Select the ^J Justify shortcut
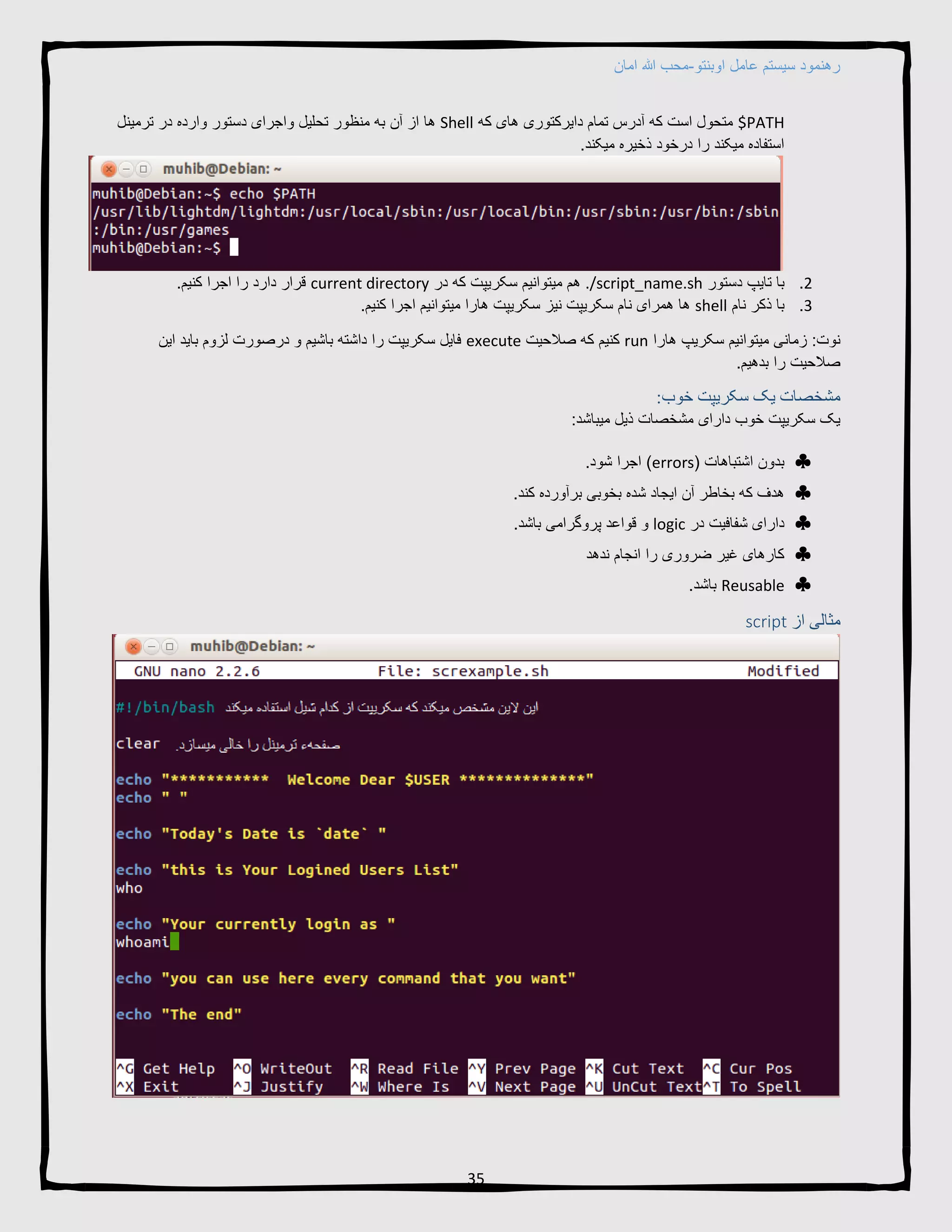Viewport: 952px width, 1232px height. (278, 1086)
